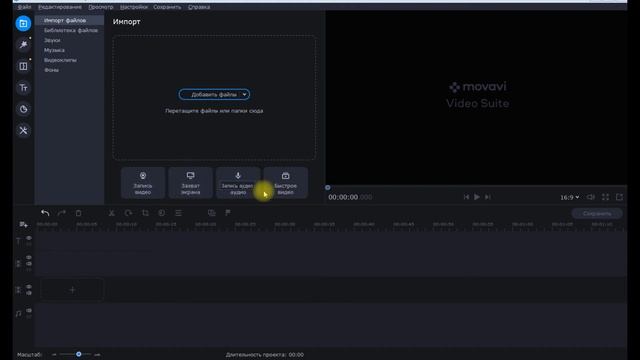Click the preview playback scrubber handle
Viewport: 640px width, 360px height.
pyautogui.click(x=328, y=188)
